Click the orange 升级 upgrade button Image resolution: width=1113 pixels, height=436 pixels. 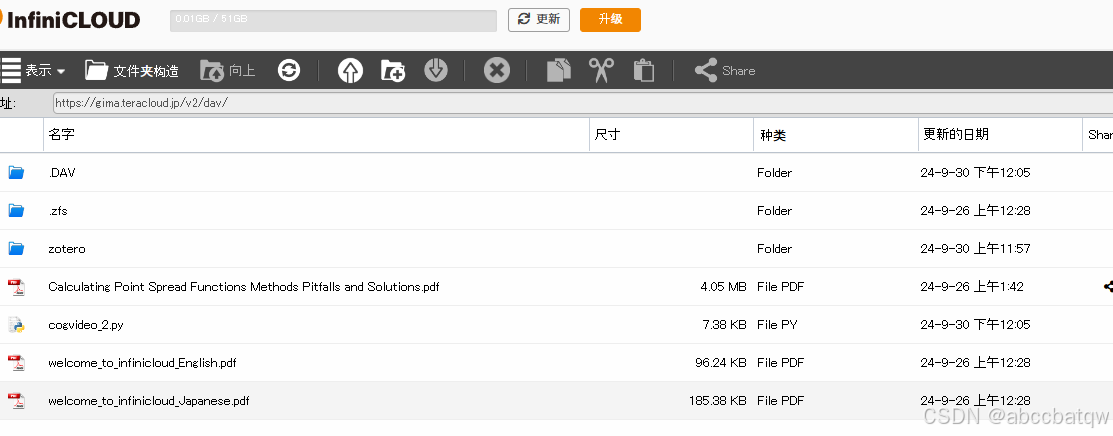point(610,20)
